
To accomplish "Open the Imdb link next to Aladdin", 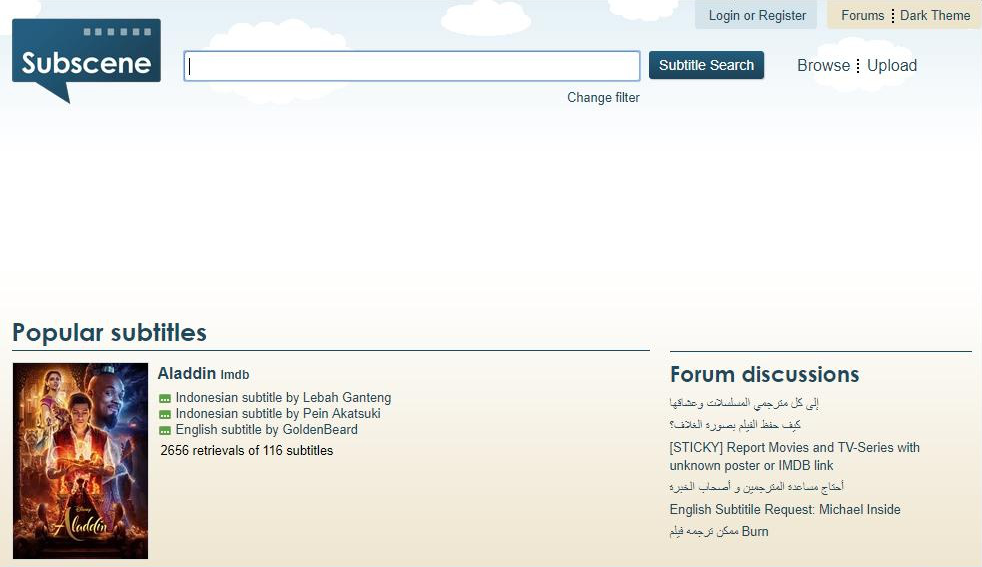I will (235, 375).
